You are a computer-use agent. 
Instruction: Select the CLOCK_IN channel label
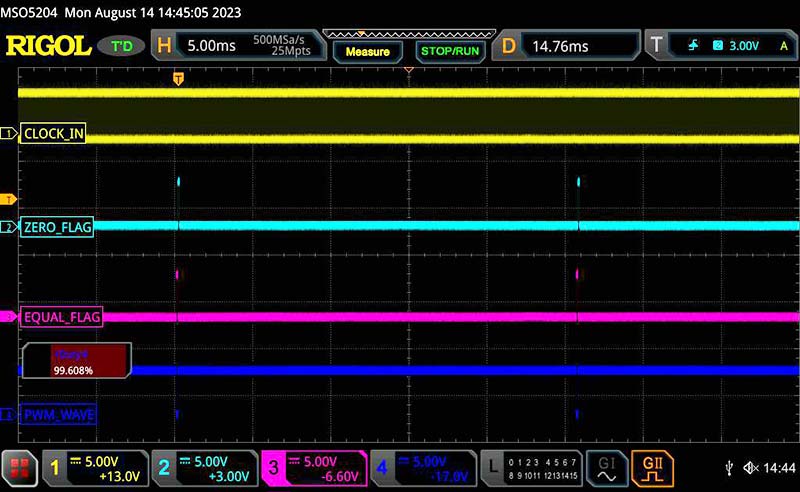pyautogui.click(x=53, y=134)
